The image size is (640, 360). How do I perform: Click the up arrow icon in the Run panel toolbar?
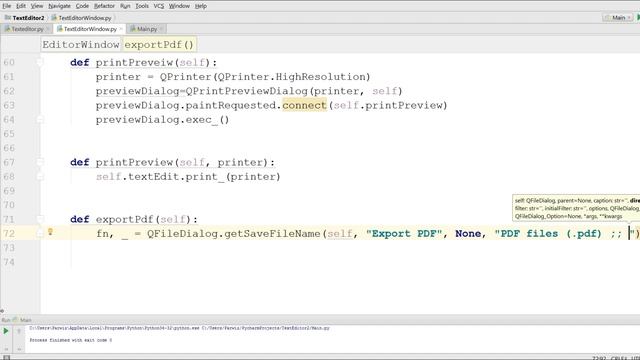pyautogui.click(x=19, y=331)
